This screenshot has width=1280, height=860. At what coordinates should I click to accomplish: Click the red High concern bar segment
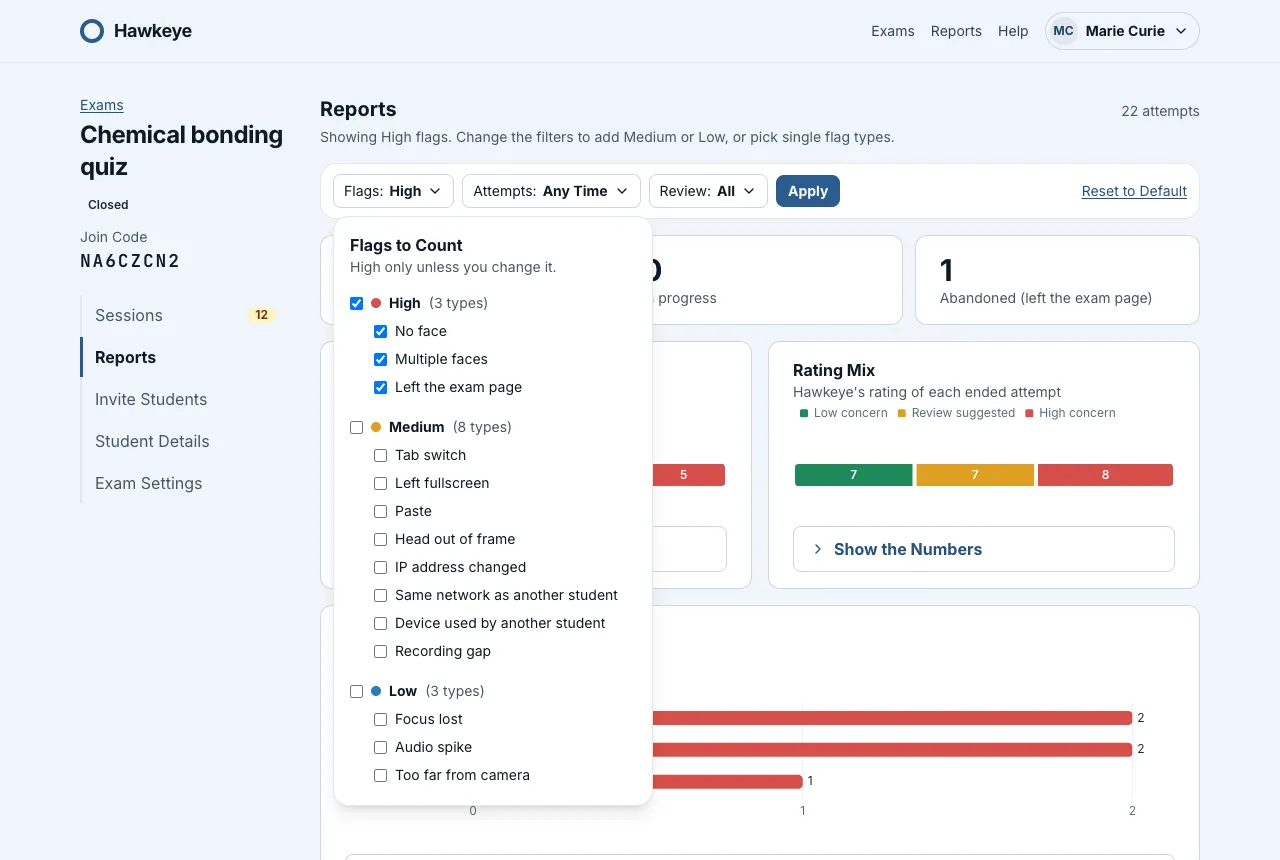1105,475
